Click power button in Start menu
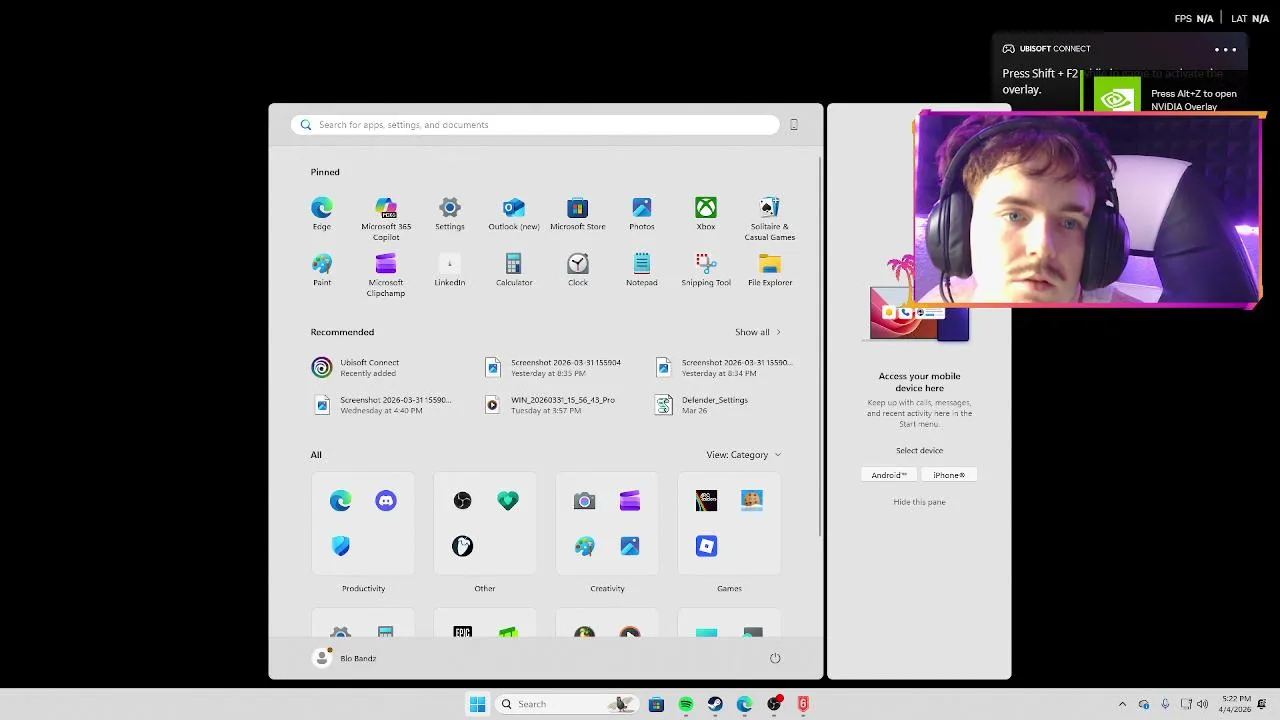The width and height of the screenshot is (1280, 720). pyautogui.click(x=775, y=658)
